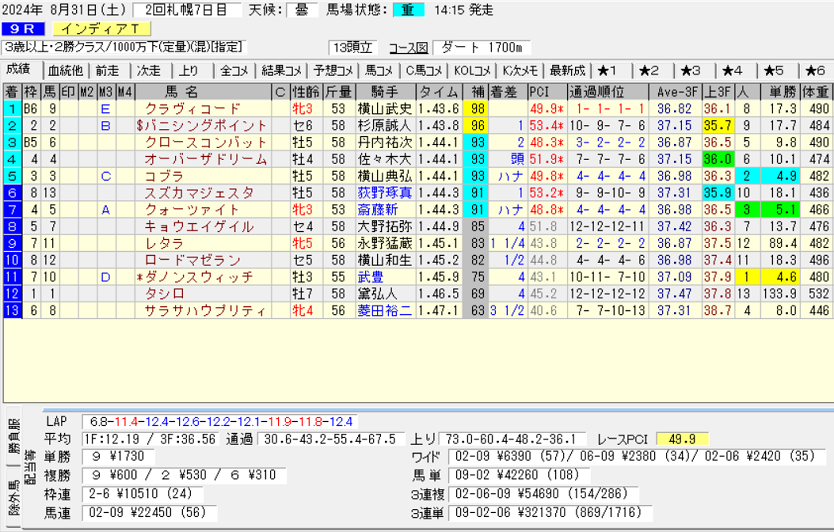The width and height of the screenshot is (834, 532).
Task: Sort by the タイム column header
Action: tap(439, 92)
